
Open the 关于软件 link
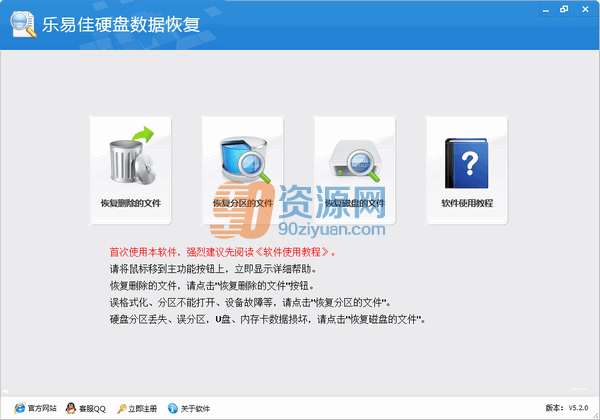click(195, 409)
